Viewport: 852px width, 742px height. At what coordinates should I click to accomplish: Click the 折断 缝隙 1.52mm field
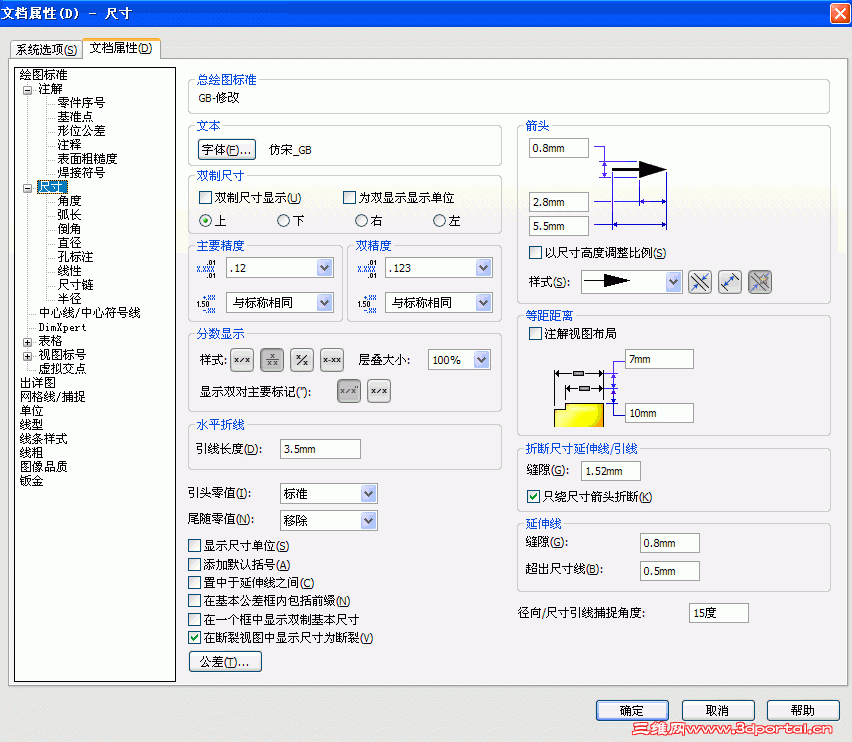610,471
